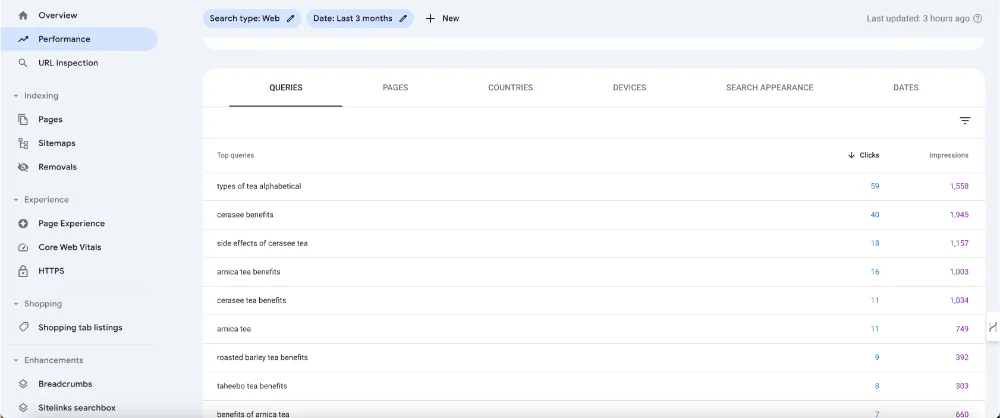
Task: Collapse the Shopping section
Action: pos(16,304)
